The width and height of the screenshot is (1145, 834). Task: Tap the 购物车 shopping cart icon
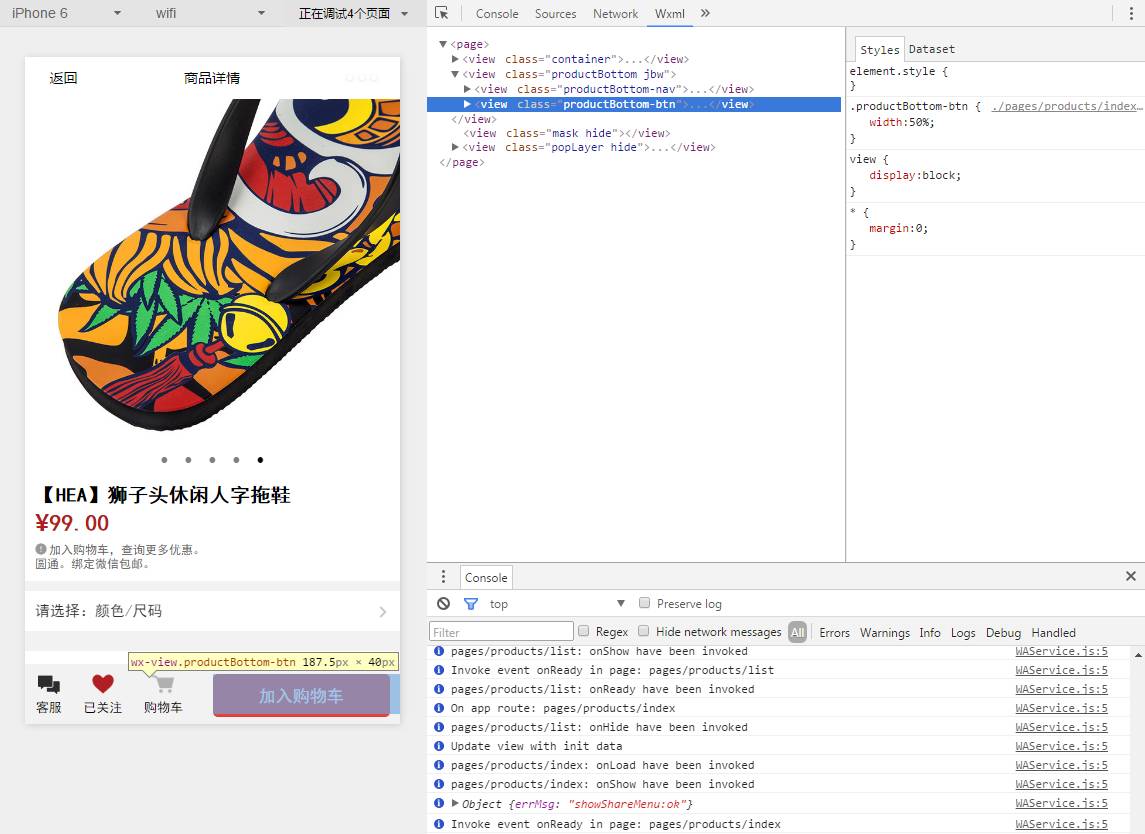[x=164, y=685]
